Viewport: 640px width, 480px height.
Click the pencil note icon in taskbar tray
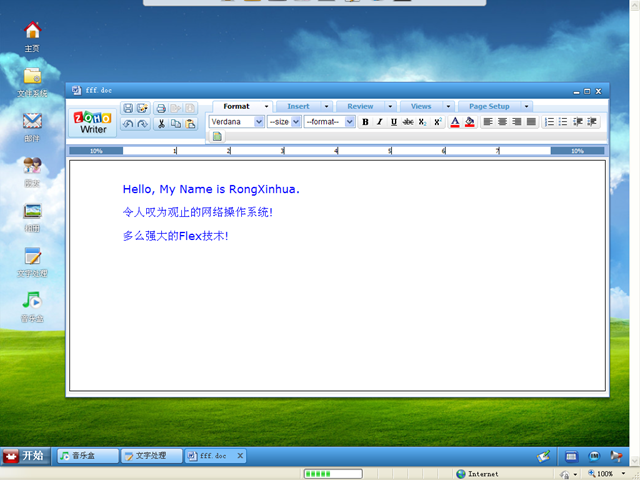(543, 456)
